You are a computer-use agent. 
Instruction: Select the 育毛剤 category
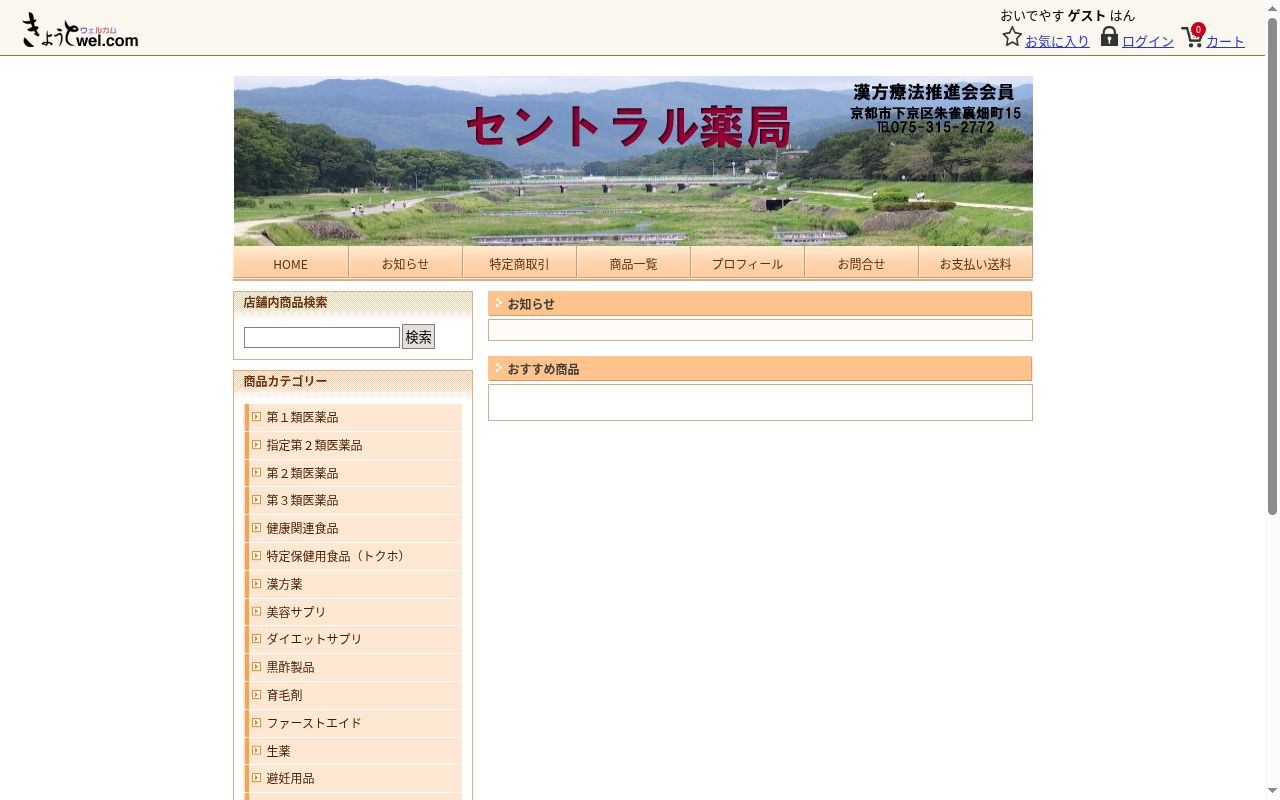point(353,695)
